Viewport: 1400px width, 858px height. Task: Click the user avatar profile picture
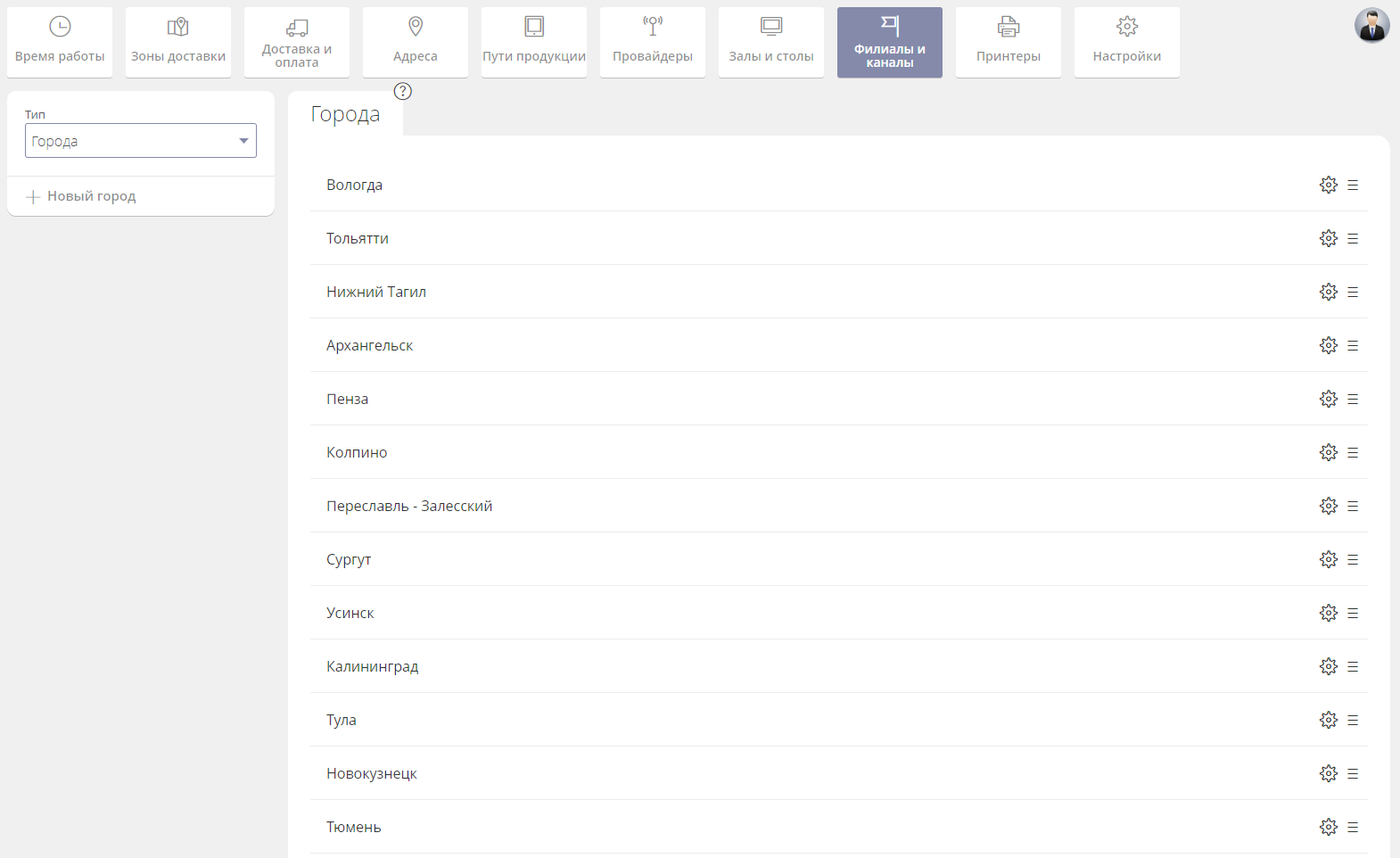pos(1371,26)
